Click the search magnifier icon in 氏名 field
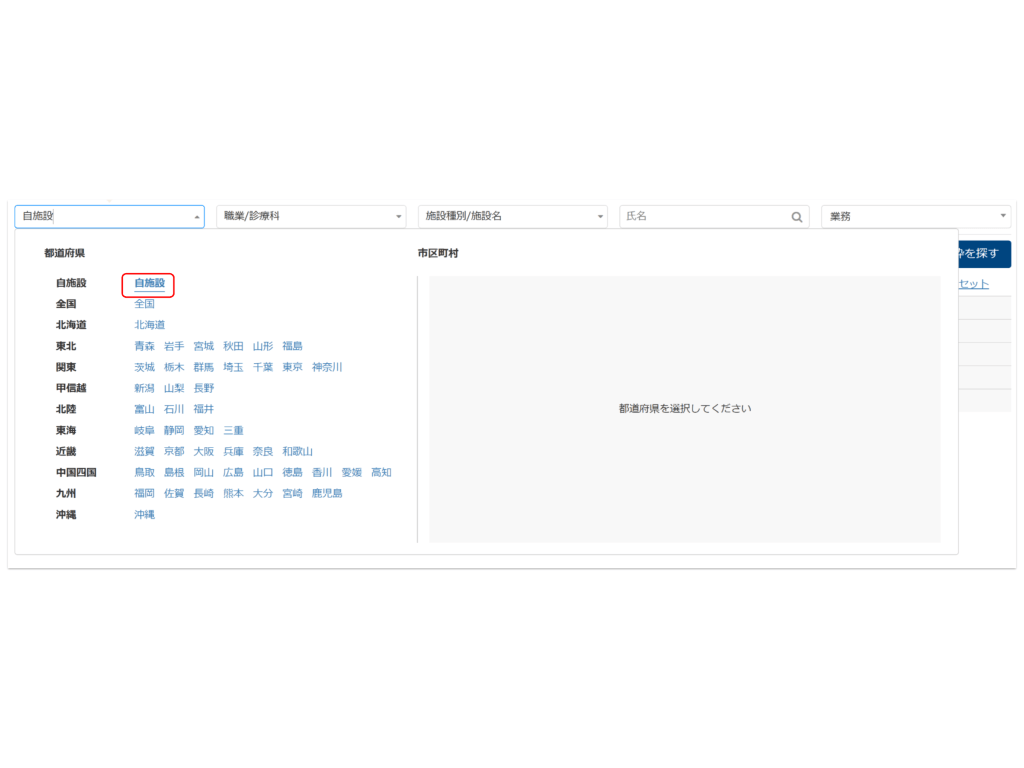Viewport: 1024px width, 768px height. coord(797,217)
